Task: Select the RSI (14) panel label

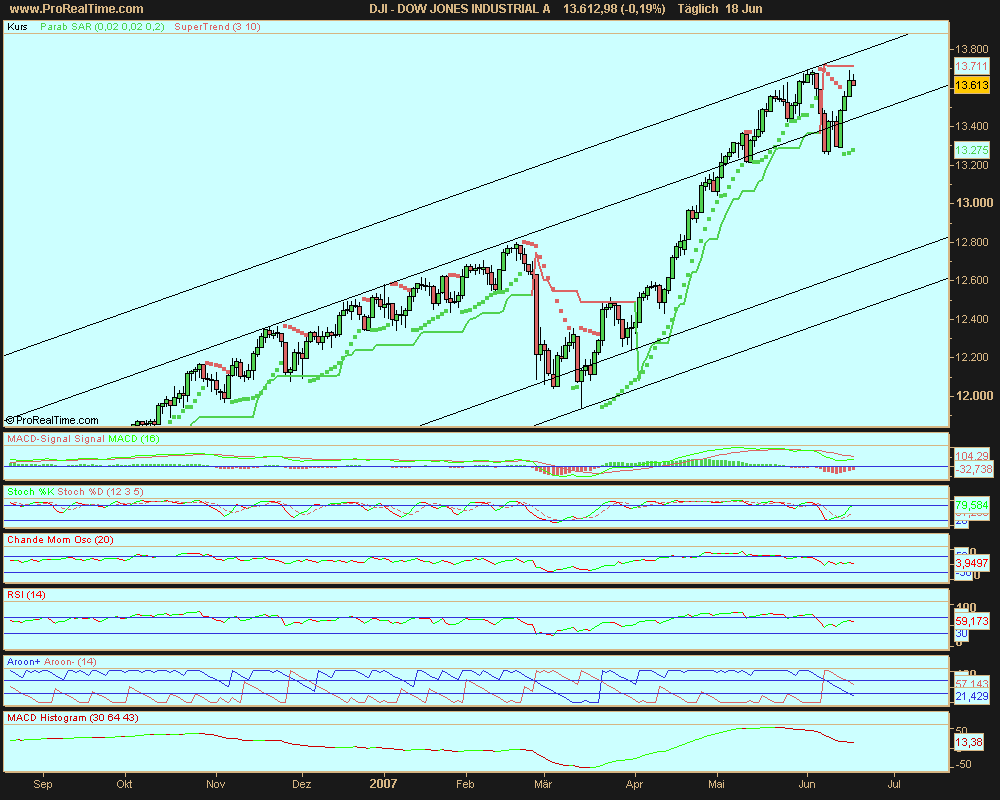Action: [x=26, y=595]
